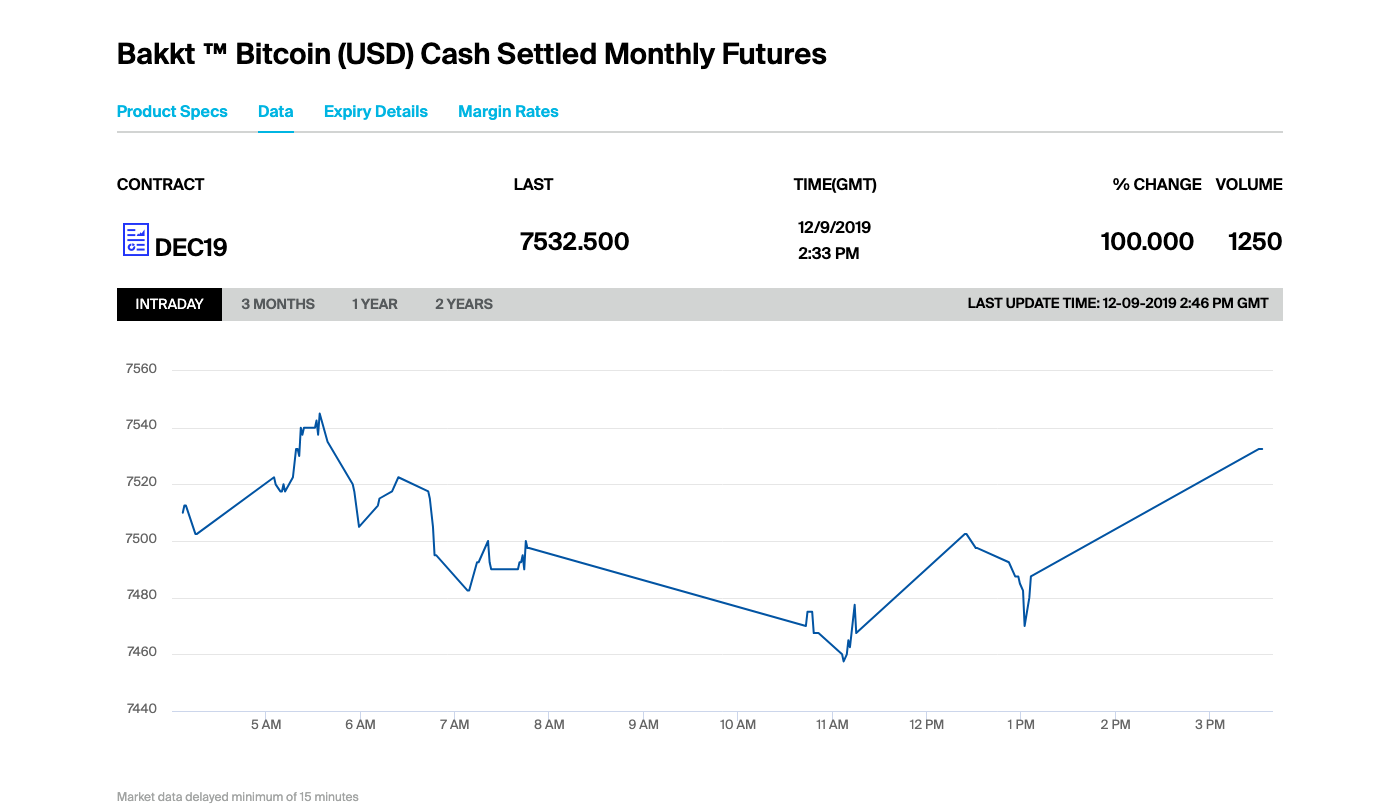Open the Product Specs tab

(172, 112)
